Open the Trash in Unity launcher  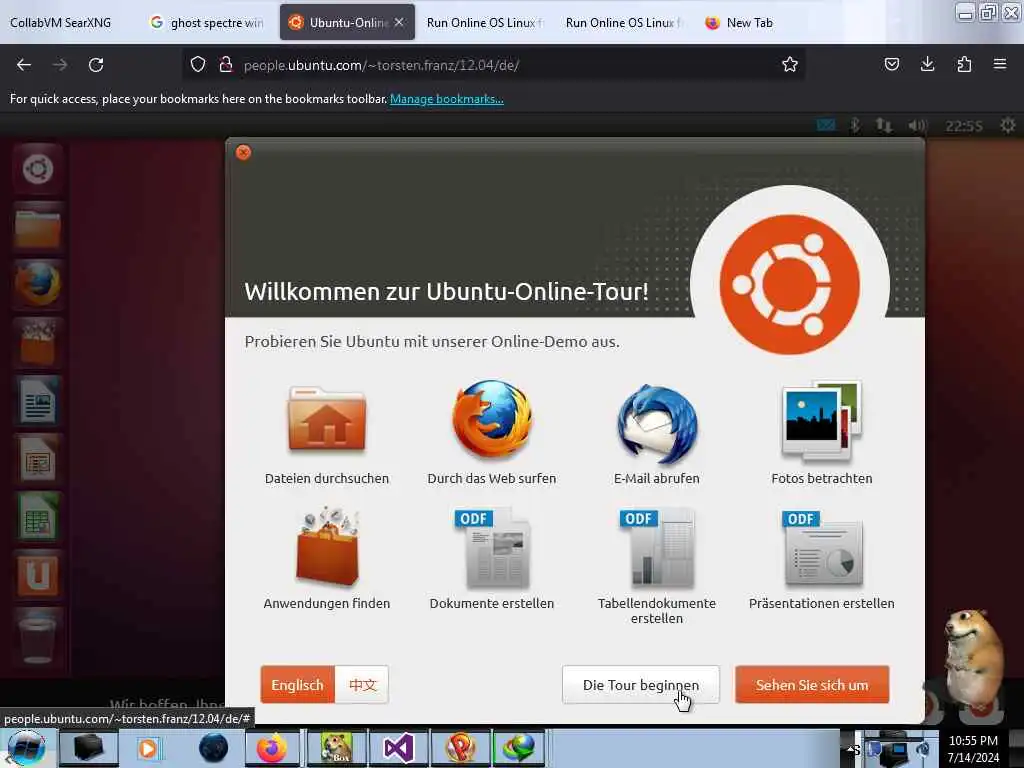click(37, 636)
